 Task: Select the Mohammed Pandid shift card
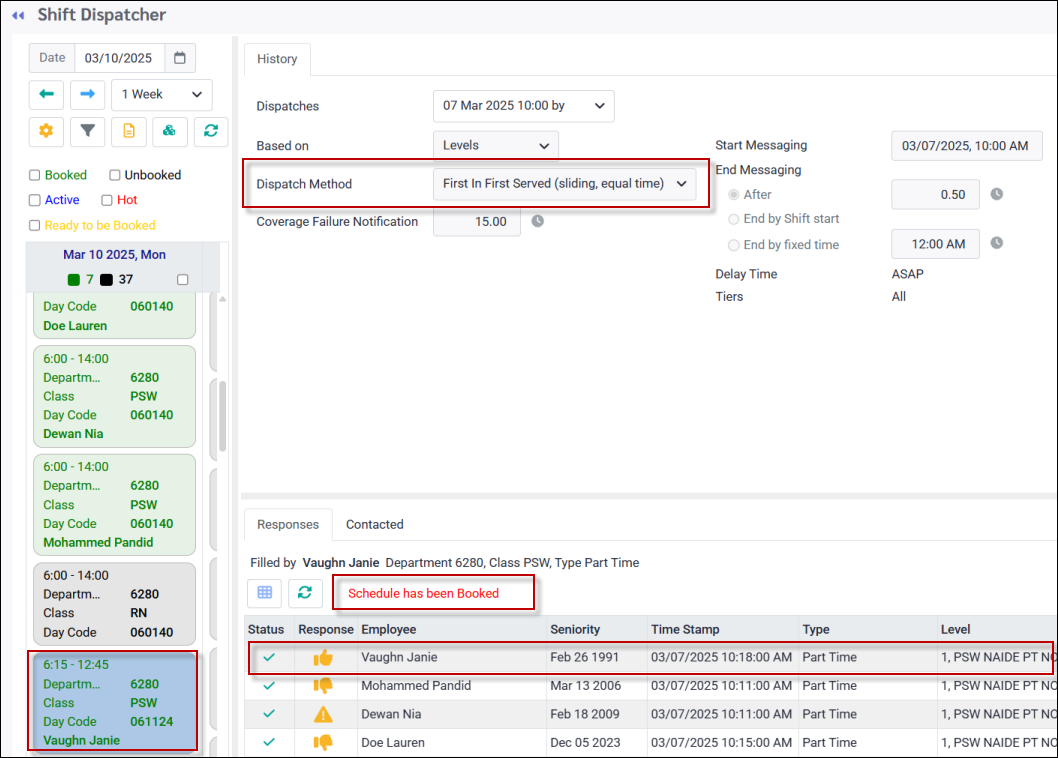(114, 504)
